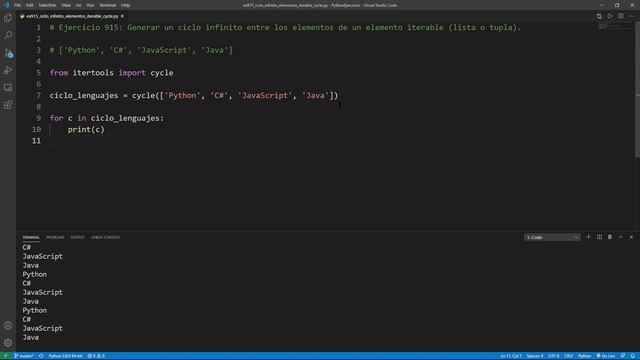Click the remote window indicator in status bar
The image size is (640, 360).
(6, 356)
